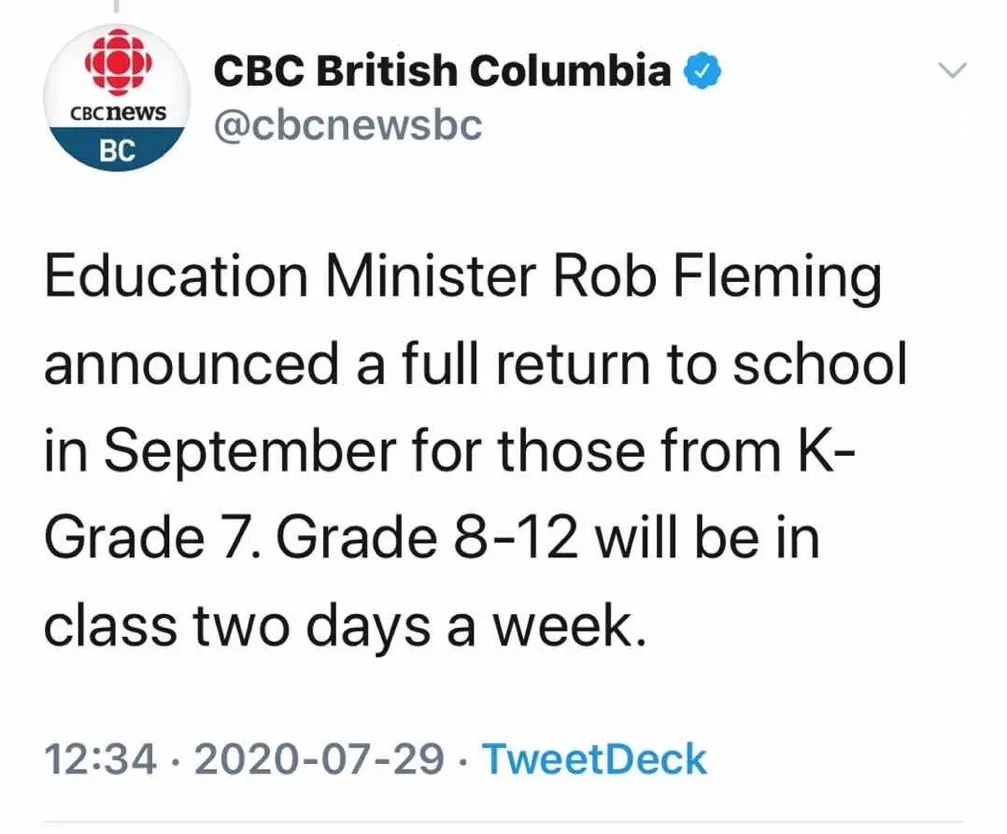Click the red CBC gem logo

pyautogui.click(x=119, y=61)
